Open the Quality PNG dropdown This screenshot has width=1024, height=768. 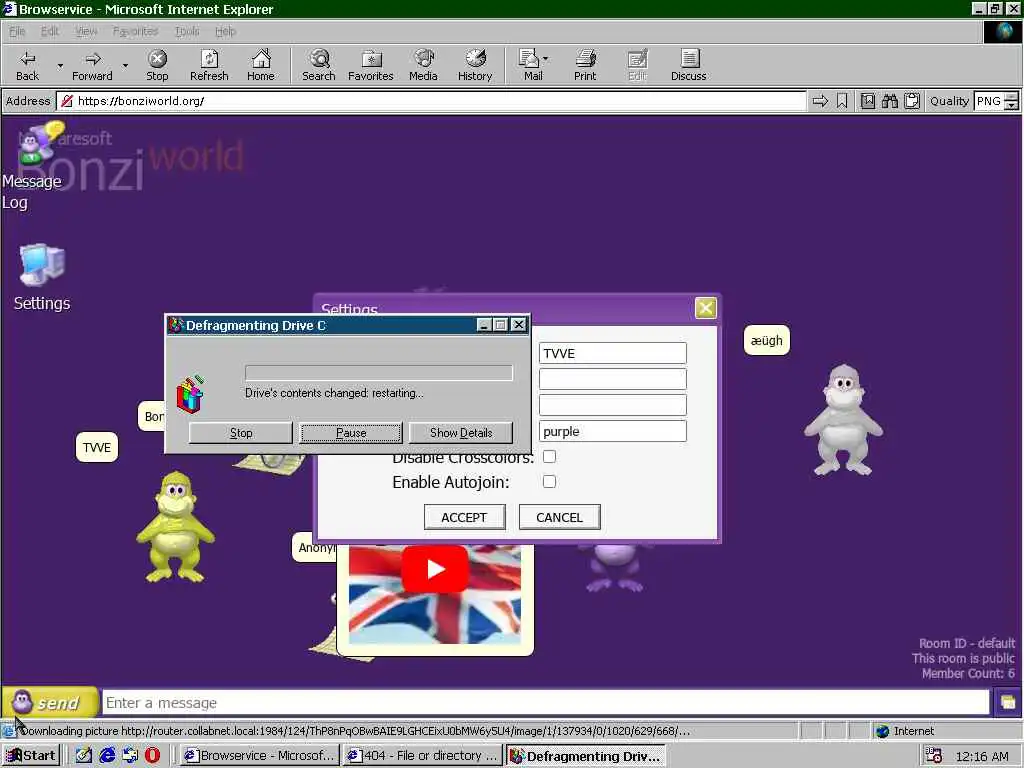pos(1011,101)
